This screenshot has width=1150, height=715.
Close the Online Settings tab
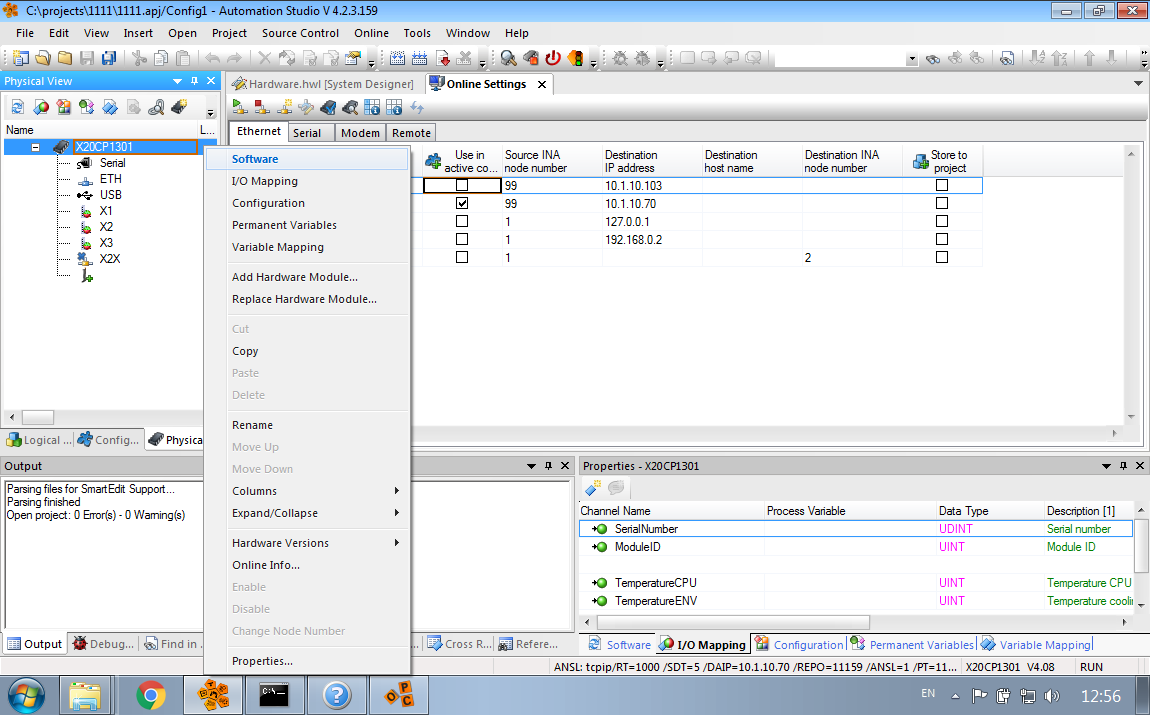[x=542, y=84]
